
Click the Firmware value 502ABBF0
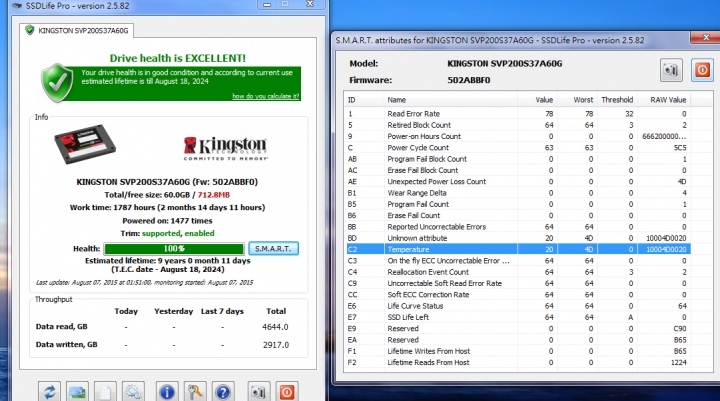point(469,80)
